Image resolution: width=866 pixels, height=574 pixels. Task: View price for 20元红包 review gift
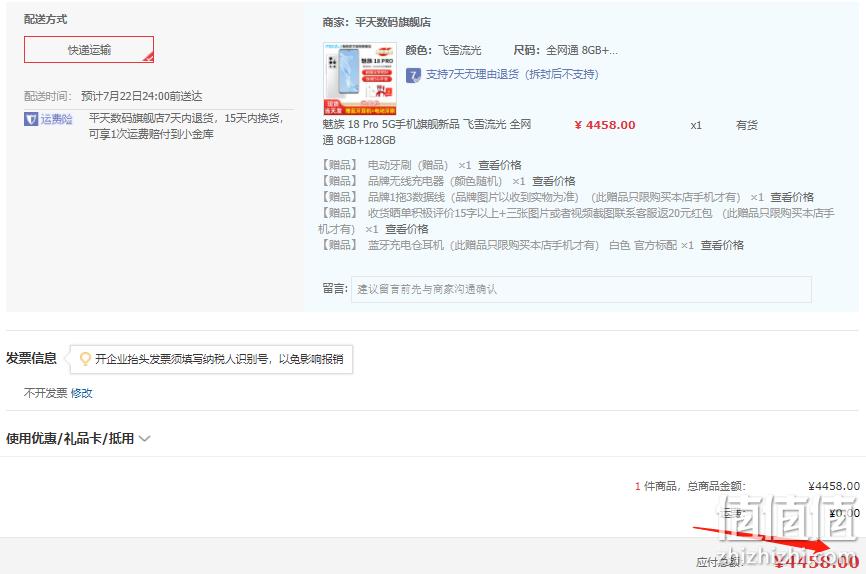click(406, 229)
